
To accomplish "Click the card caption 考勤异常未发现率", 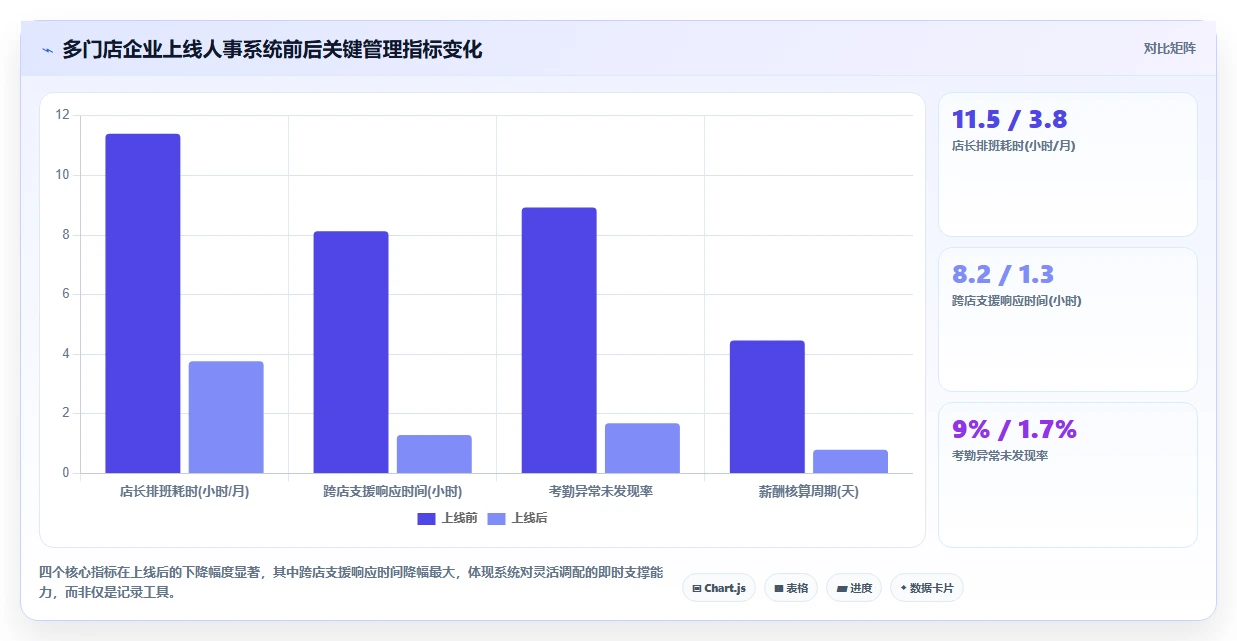I will [1000, 456].
